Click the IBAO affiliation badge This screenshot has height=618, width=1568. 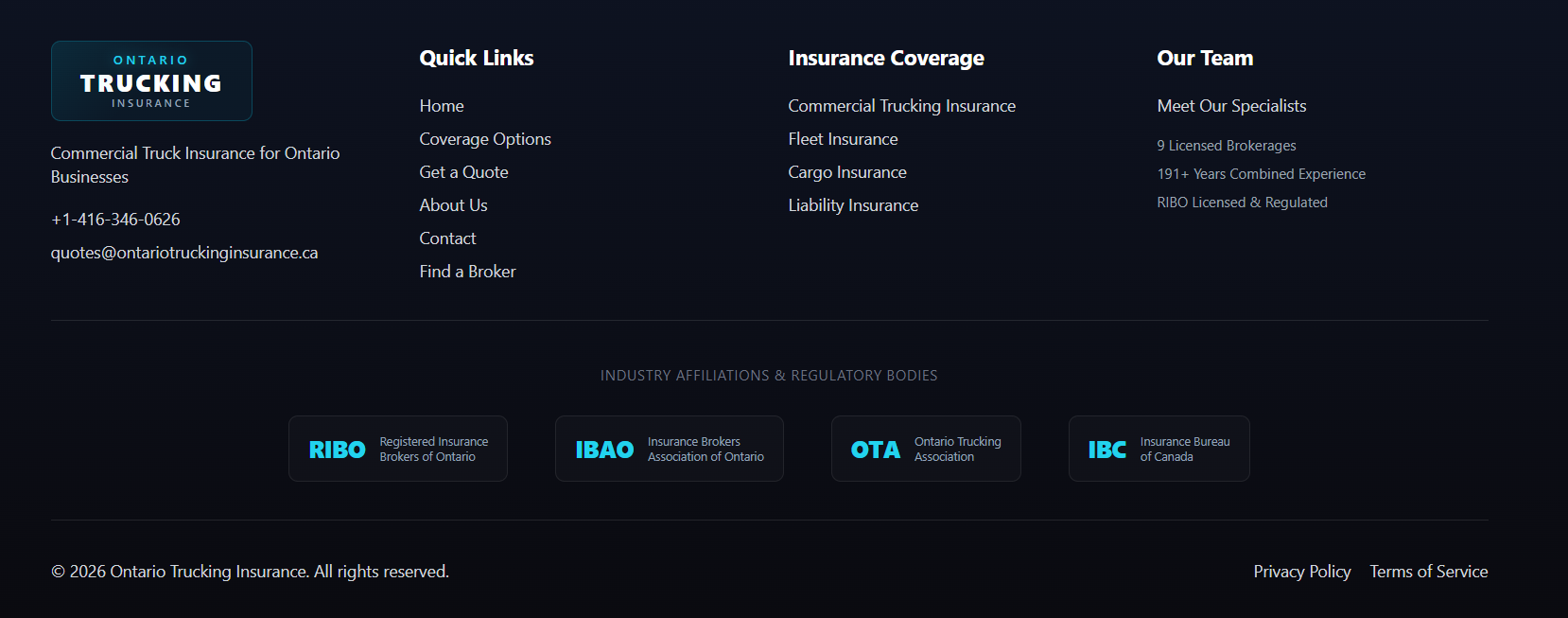pyautogui.click(x=669, y=450)
